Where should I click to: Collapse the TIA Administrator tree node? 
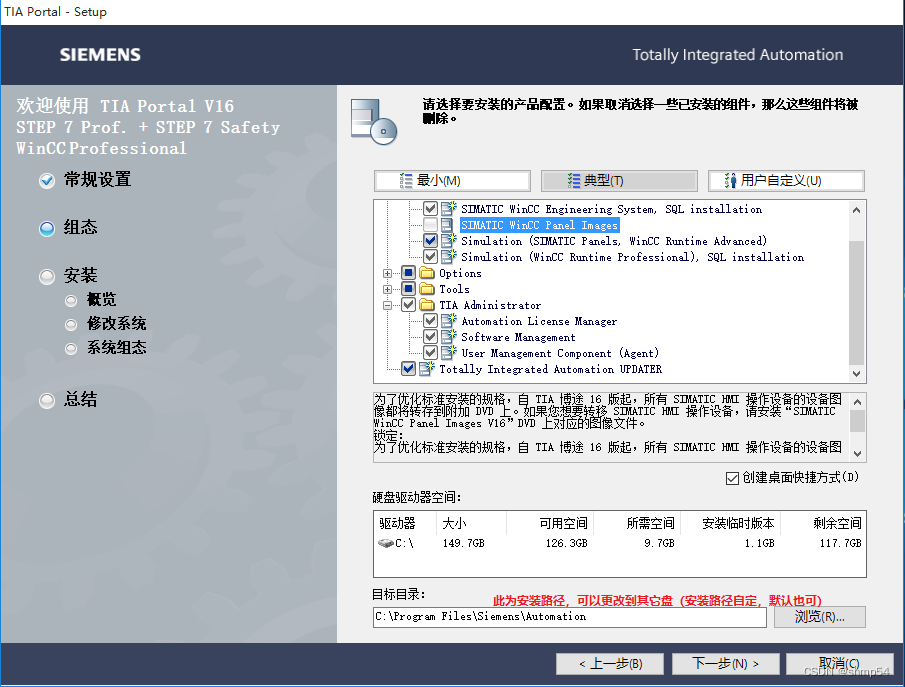[x=387, y=305]
